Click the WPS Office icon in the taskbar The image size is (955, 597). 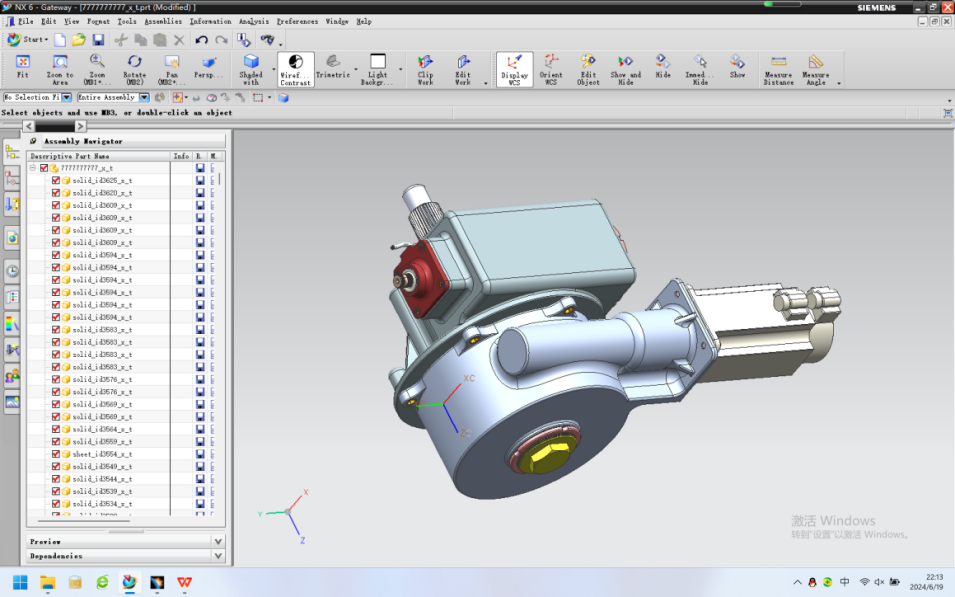point(185,582)
